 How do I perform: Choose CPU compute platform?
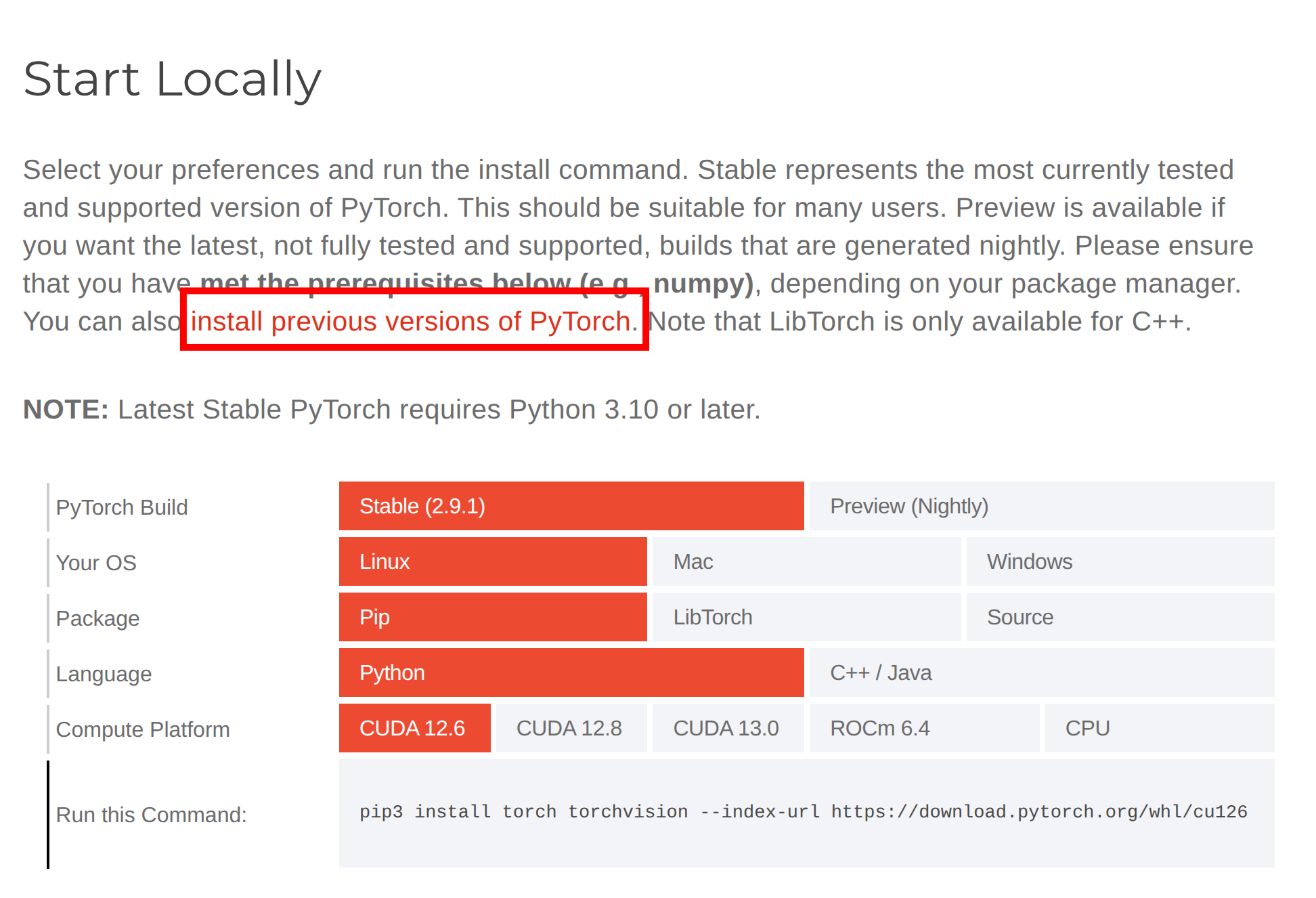(x=1159, y=728)
